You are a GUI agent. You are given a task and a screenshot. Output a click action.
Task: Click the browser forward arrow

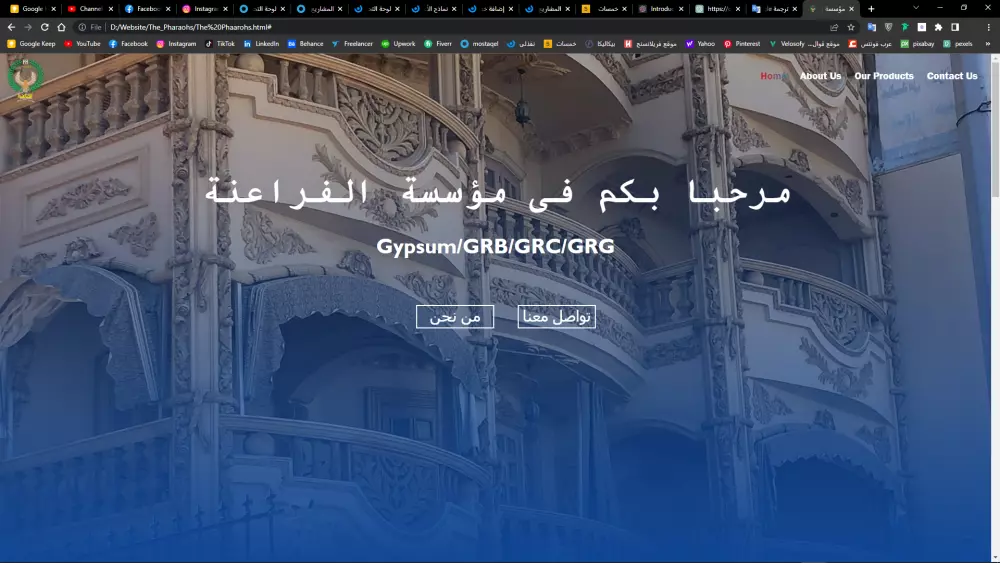coord(27,27)
